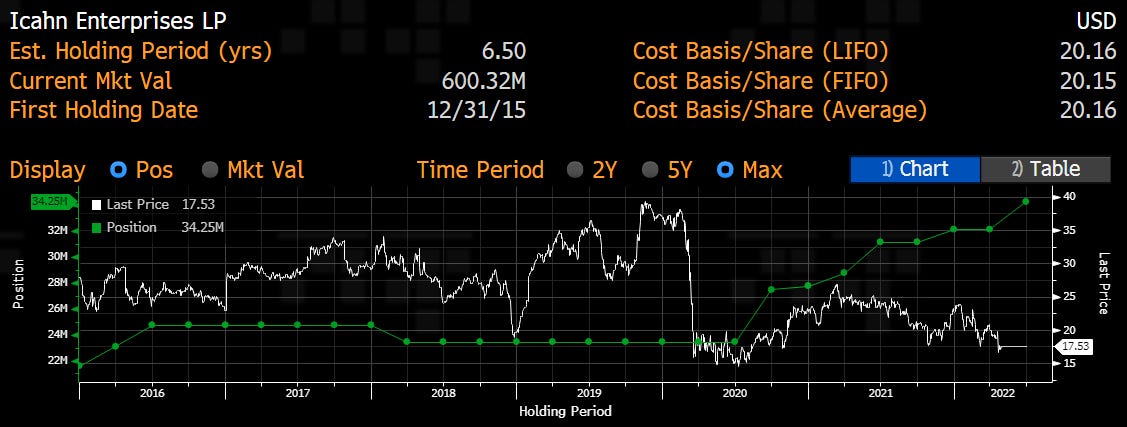Click the 12/31/15 first holding date
This screenshot has width=1127, height=427.
pyautogui.click(x=477, y=111)
